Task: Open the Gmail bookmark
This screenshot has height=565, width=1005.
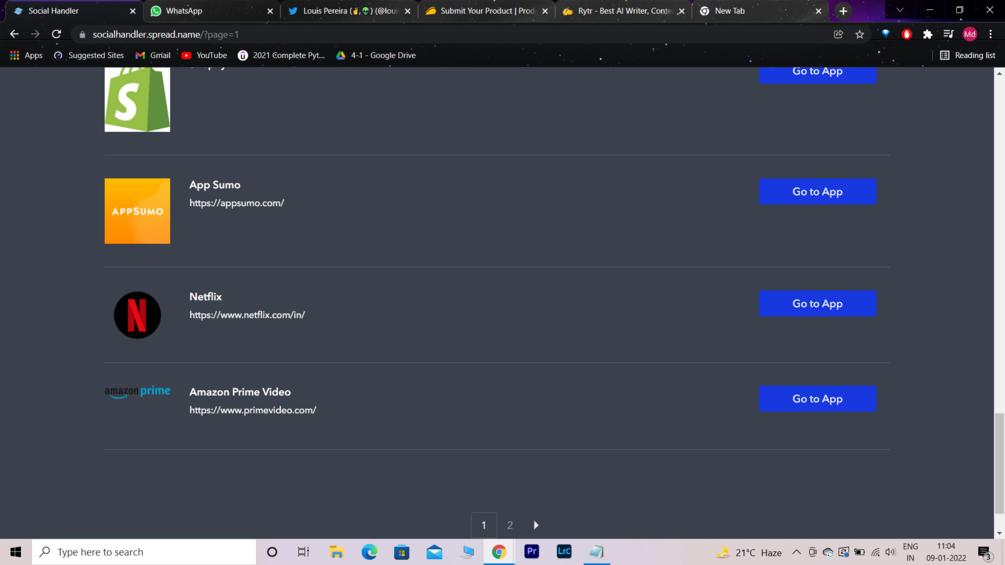Action: tap(153, 55)
